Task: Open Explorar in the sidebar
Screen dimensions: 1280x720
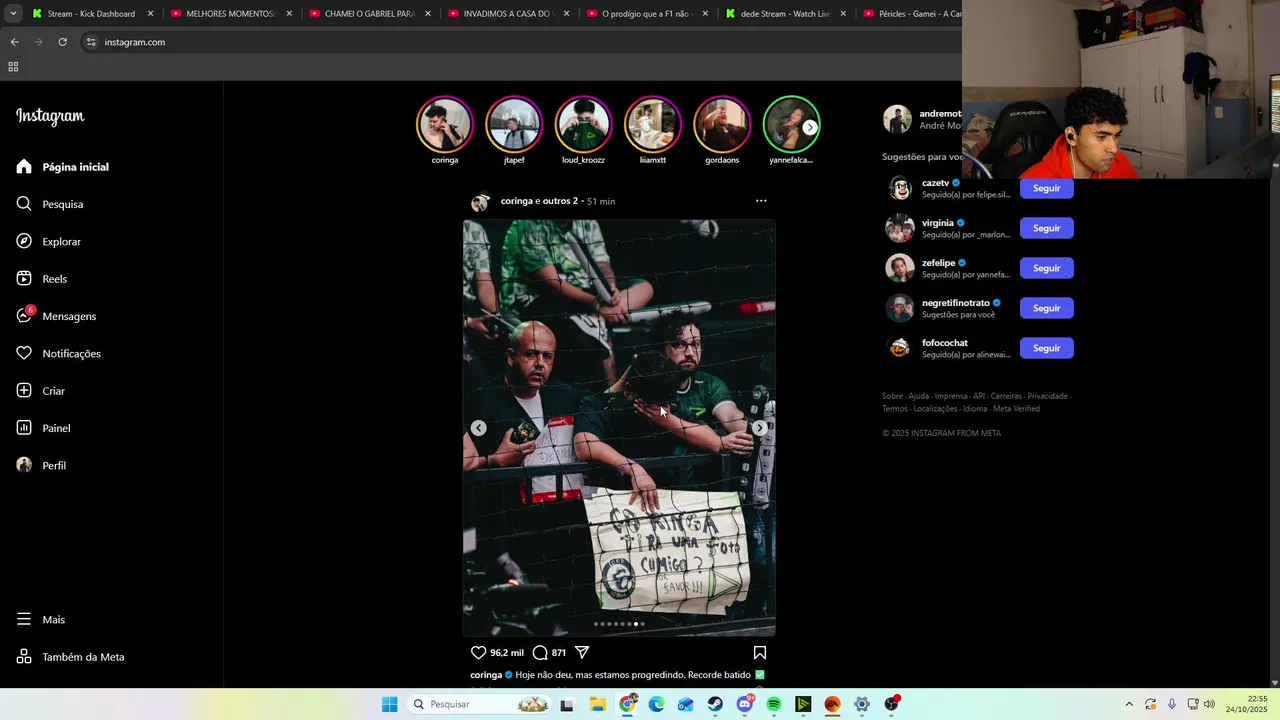Action: [49, 241]
